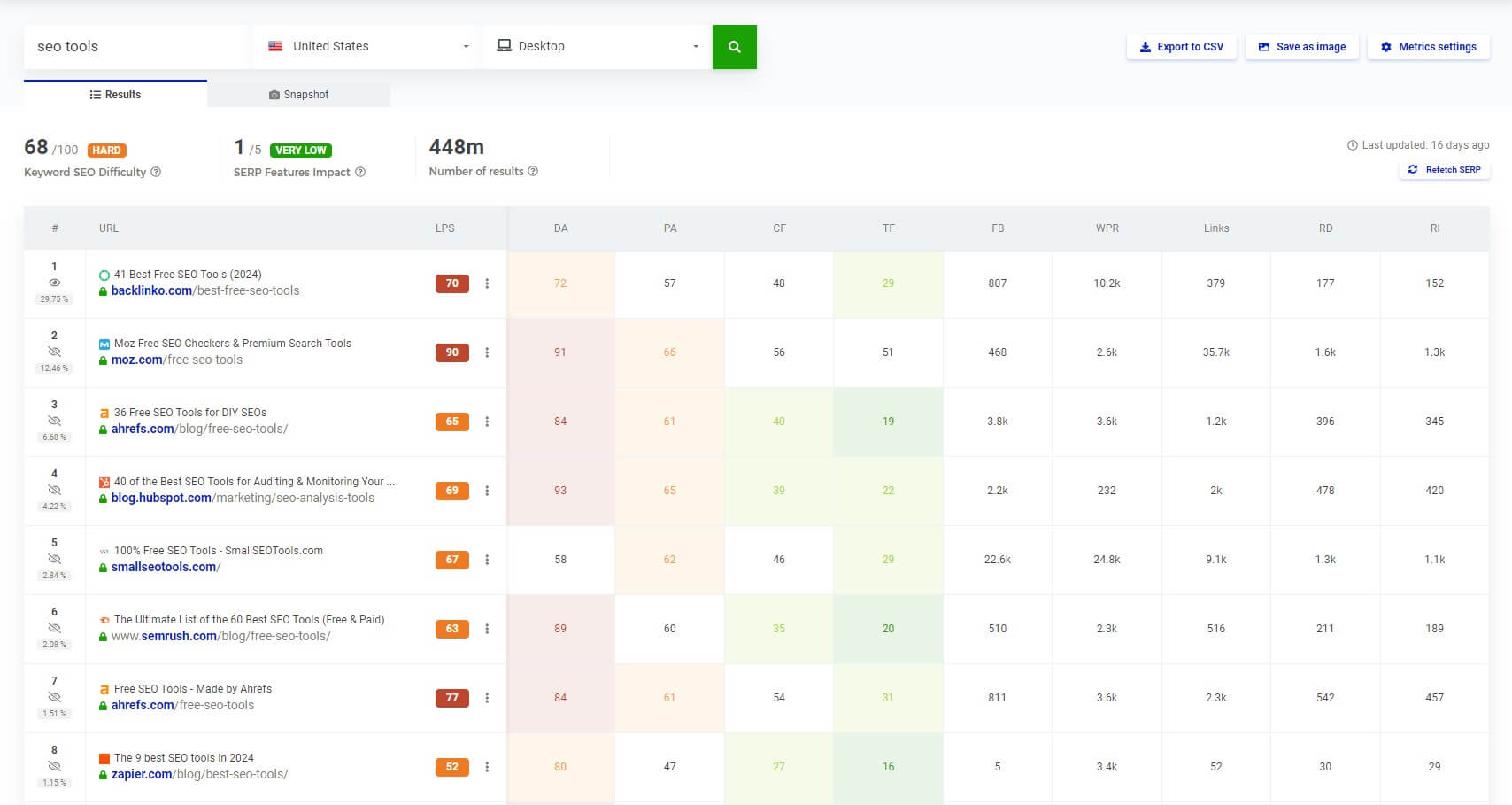This screenshot has height=805, width=1512.
Task: Open the three-dot menu for blog.hubspot.com row
Action: (487, 491)
